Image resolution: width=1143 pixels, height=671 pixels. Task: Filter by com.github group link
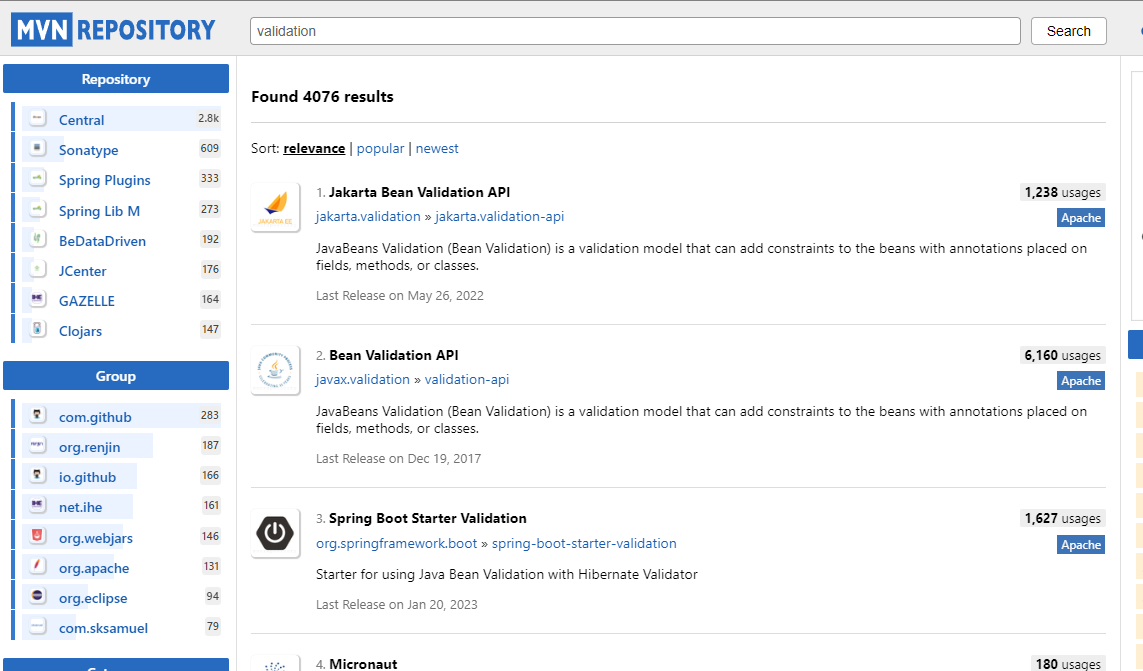pos(95,416)
